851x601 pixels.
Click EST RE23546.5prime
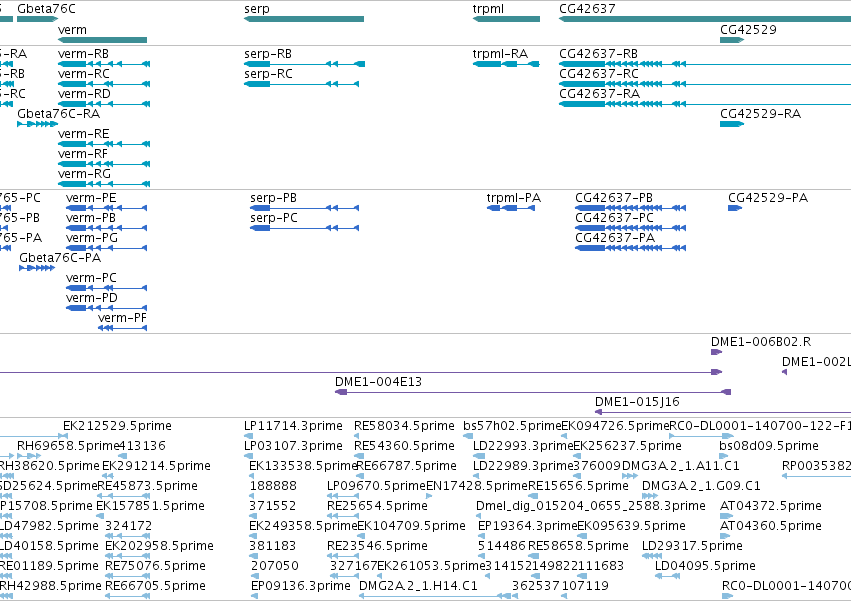pyautogui.click(x=377, y=546)
